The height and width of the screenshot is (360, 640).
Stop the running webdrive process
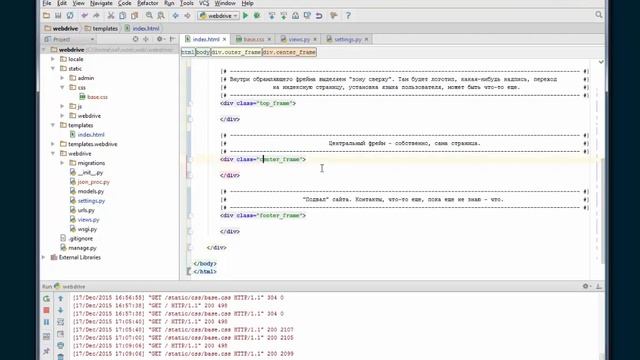(47, 311)
